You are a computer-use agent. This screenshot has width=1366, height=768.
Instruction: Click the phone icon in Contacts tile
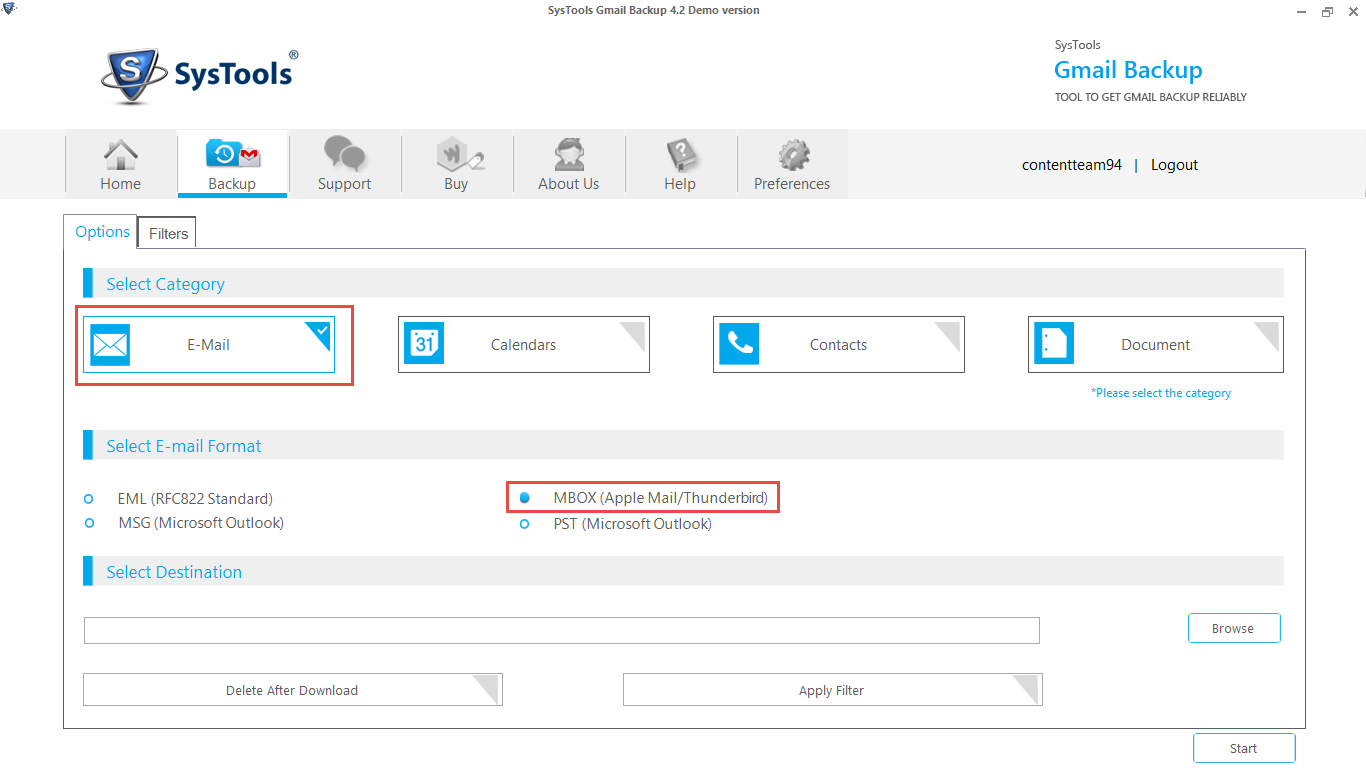740,344
